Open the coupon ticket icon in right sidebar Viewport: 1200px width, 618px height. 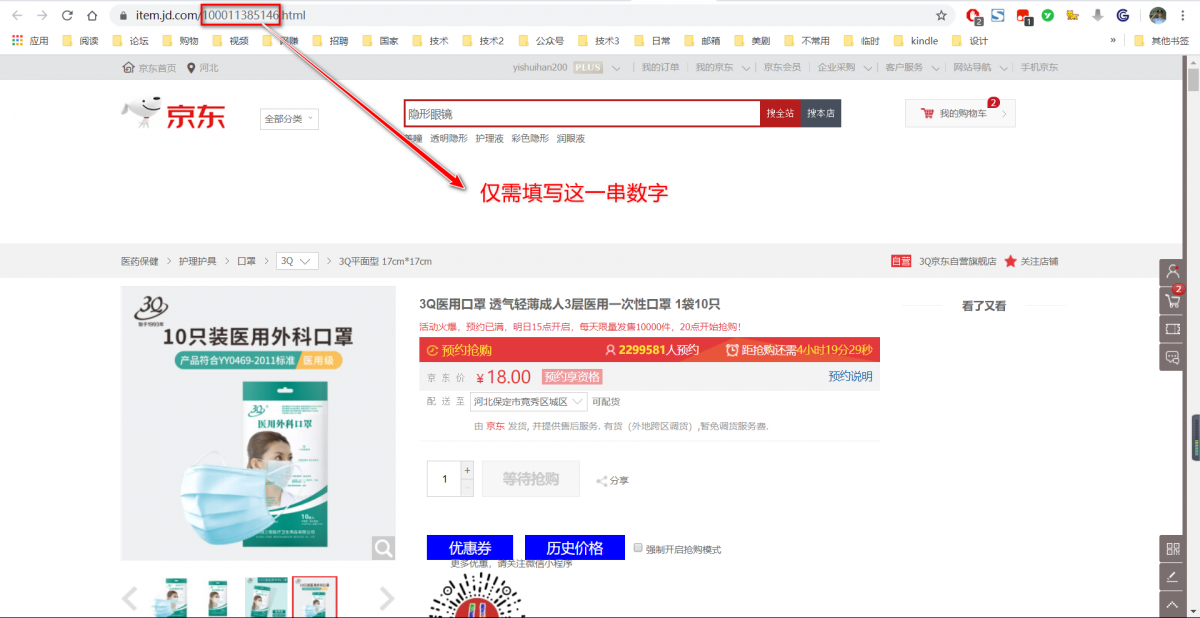pyautogui.click(x=1172, y=328)
